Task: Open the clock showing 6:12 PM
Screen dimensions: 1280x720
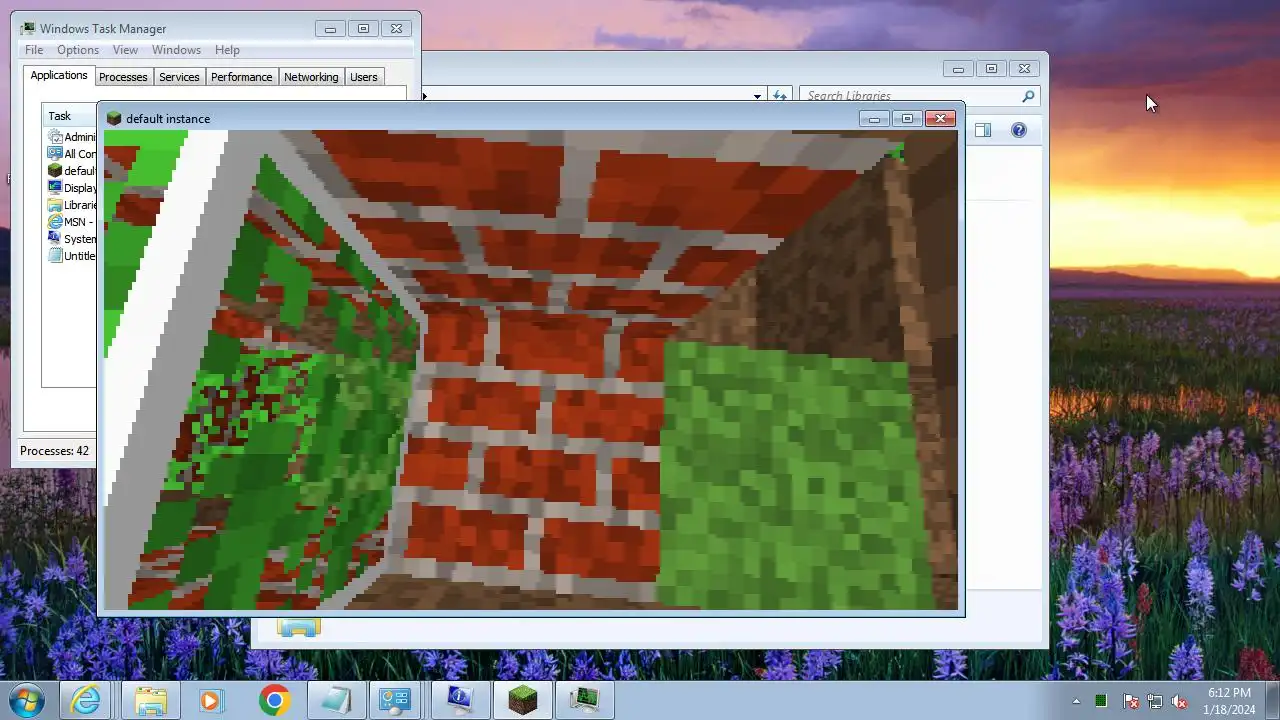Action: point(1229,700)
